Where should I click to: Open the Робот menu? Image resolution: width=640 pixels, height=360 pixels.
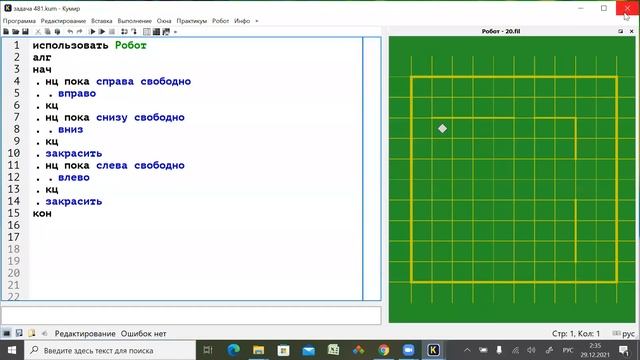click(220, 21)
